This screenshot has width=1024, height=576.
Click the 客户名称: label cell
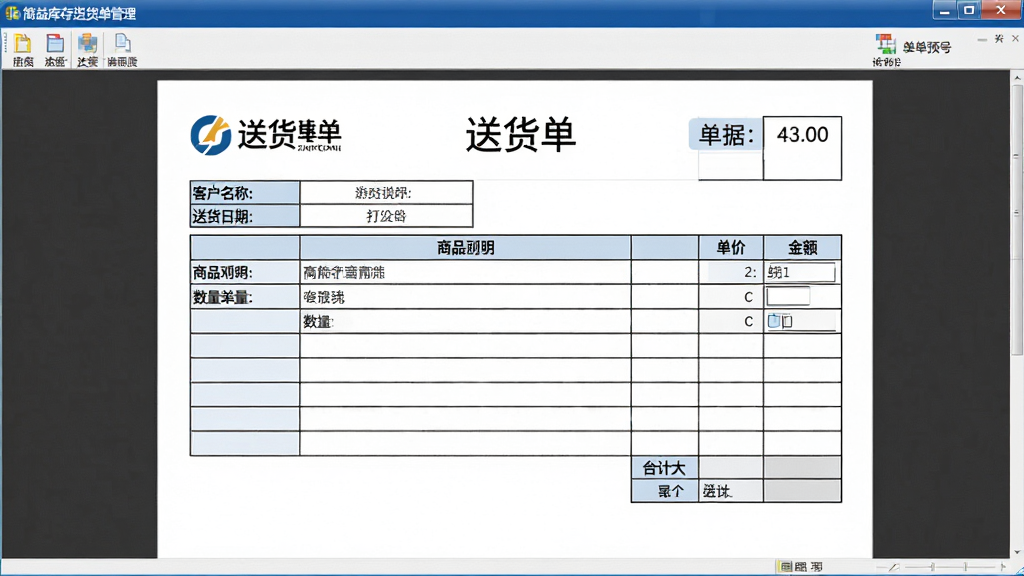pyautogui.click(x=245, y=193)
